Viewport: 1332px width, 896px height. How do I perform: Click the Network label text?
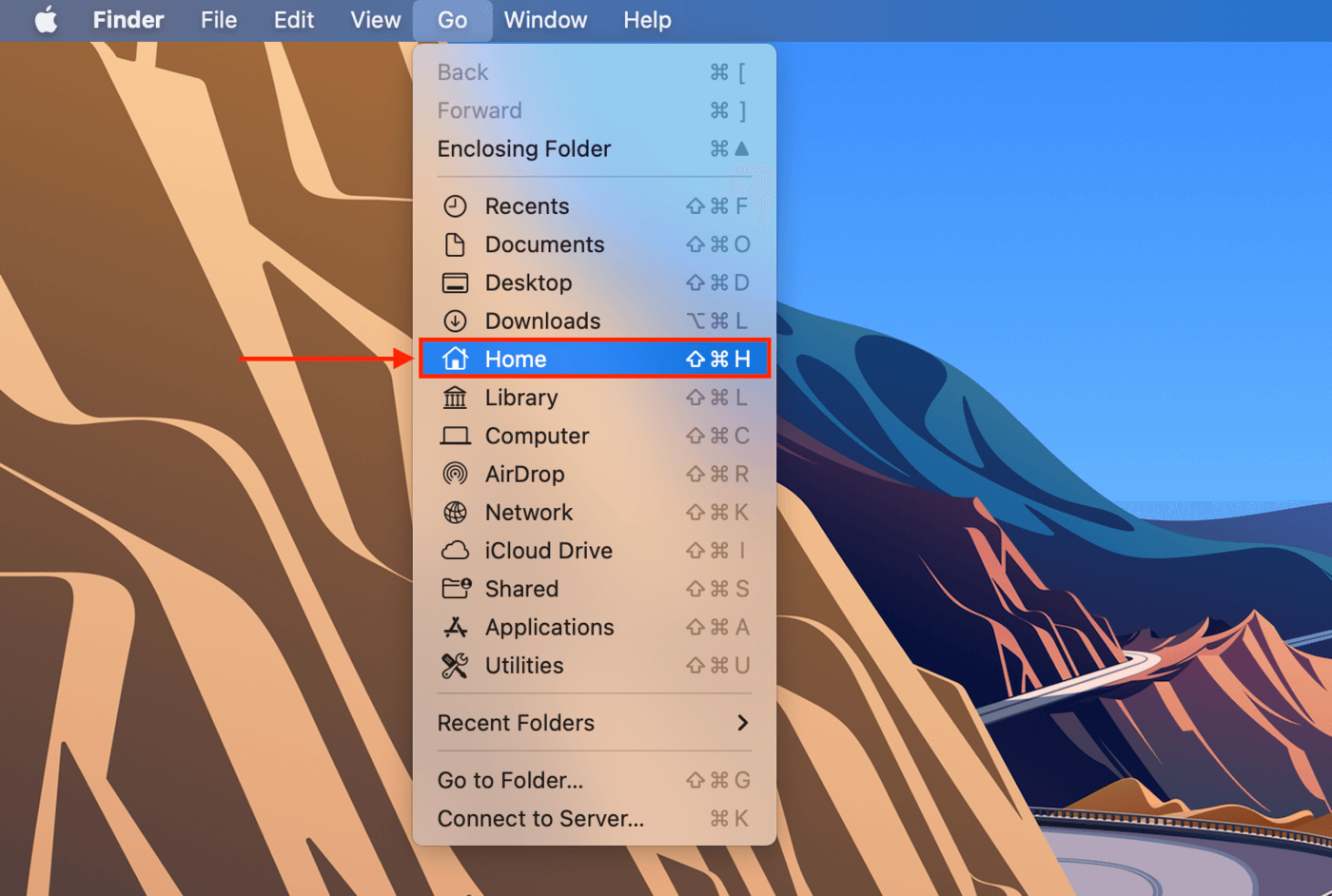[529, 513]
